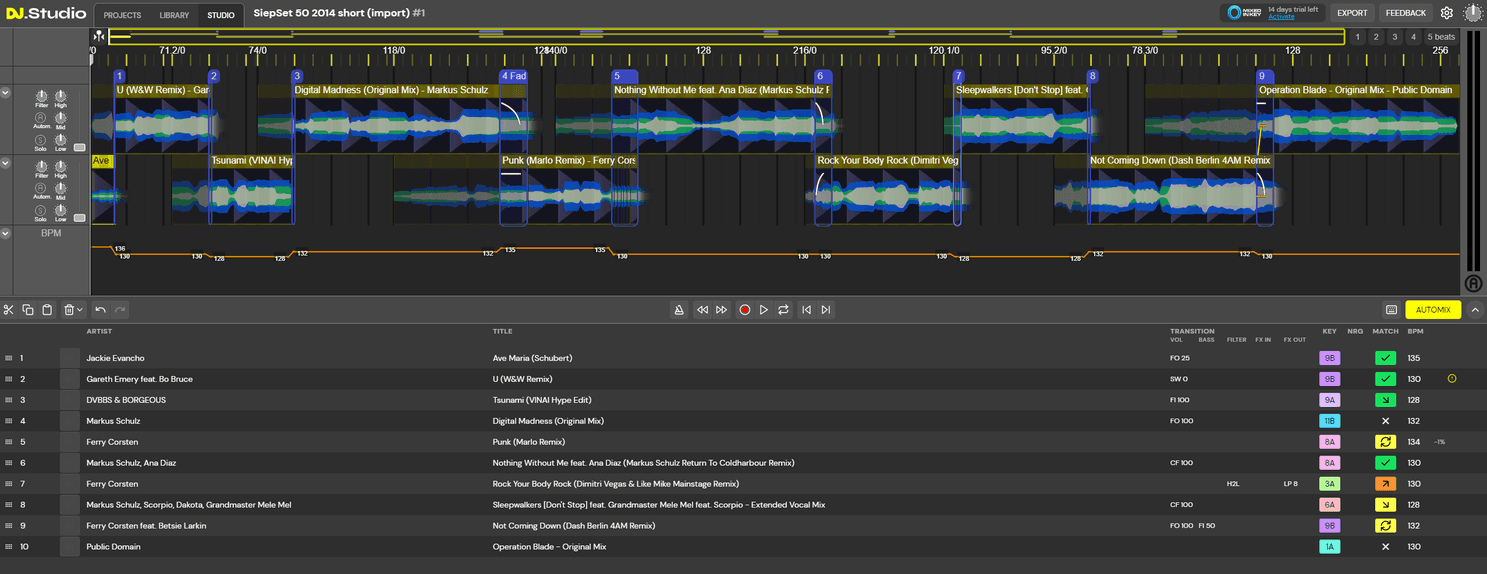This screenshot has height=574, width=1487.
Task: Click the first track volume fader handle
Action: click(x=80, y=147)
